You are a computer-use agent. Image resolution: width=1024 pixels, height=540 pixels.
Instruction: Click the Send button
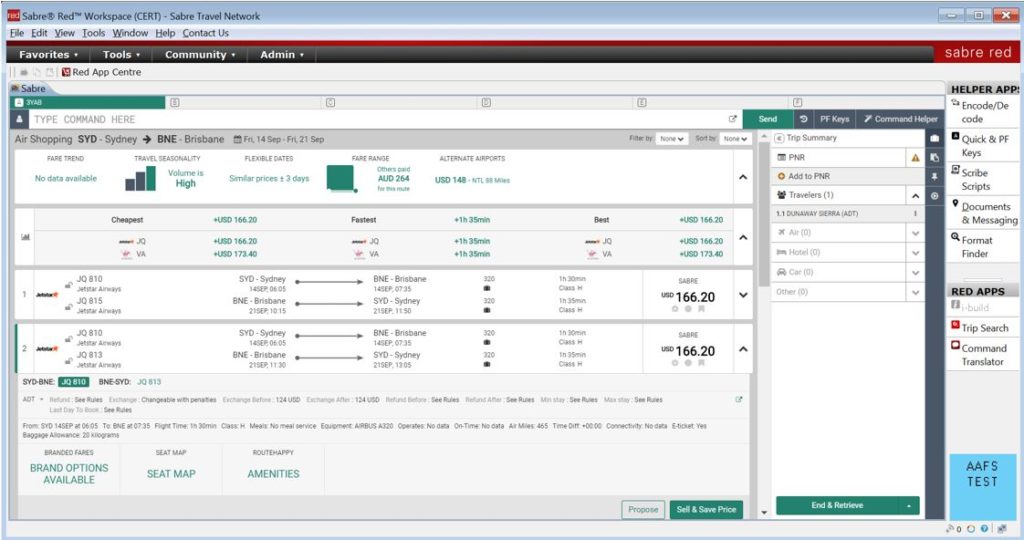coord(767,119)
